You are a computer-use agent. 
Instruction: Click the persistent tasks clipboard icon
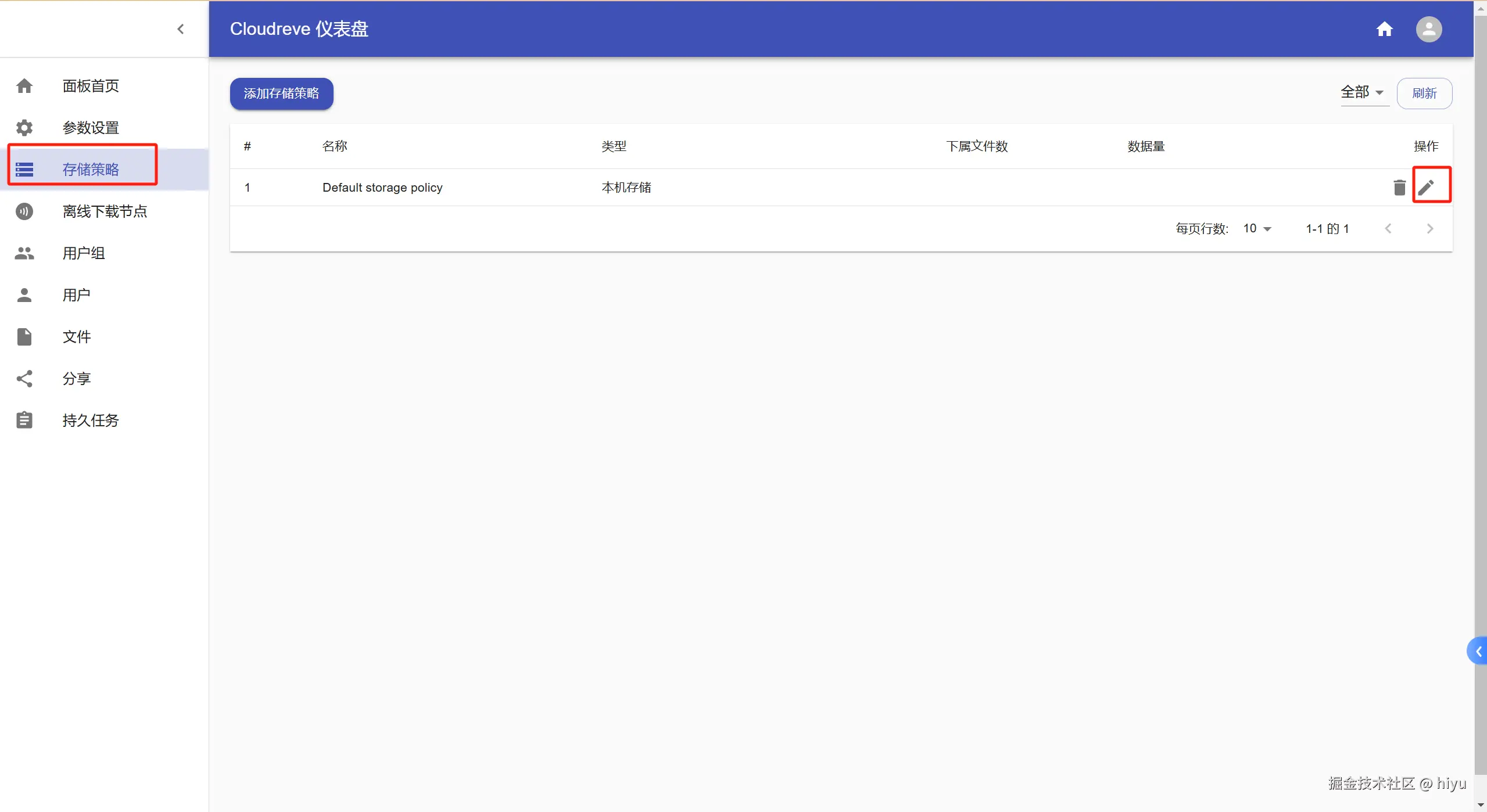[24, 420]
